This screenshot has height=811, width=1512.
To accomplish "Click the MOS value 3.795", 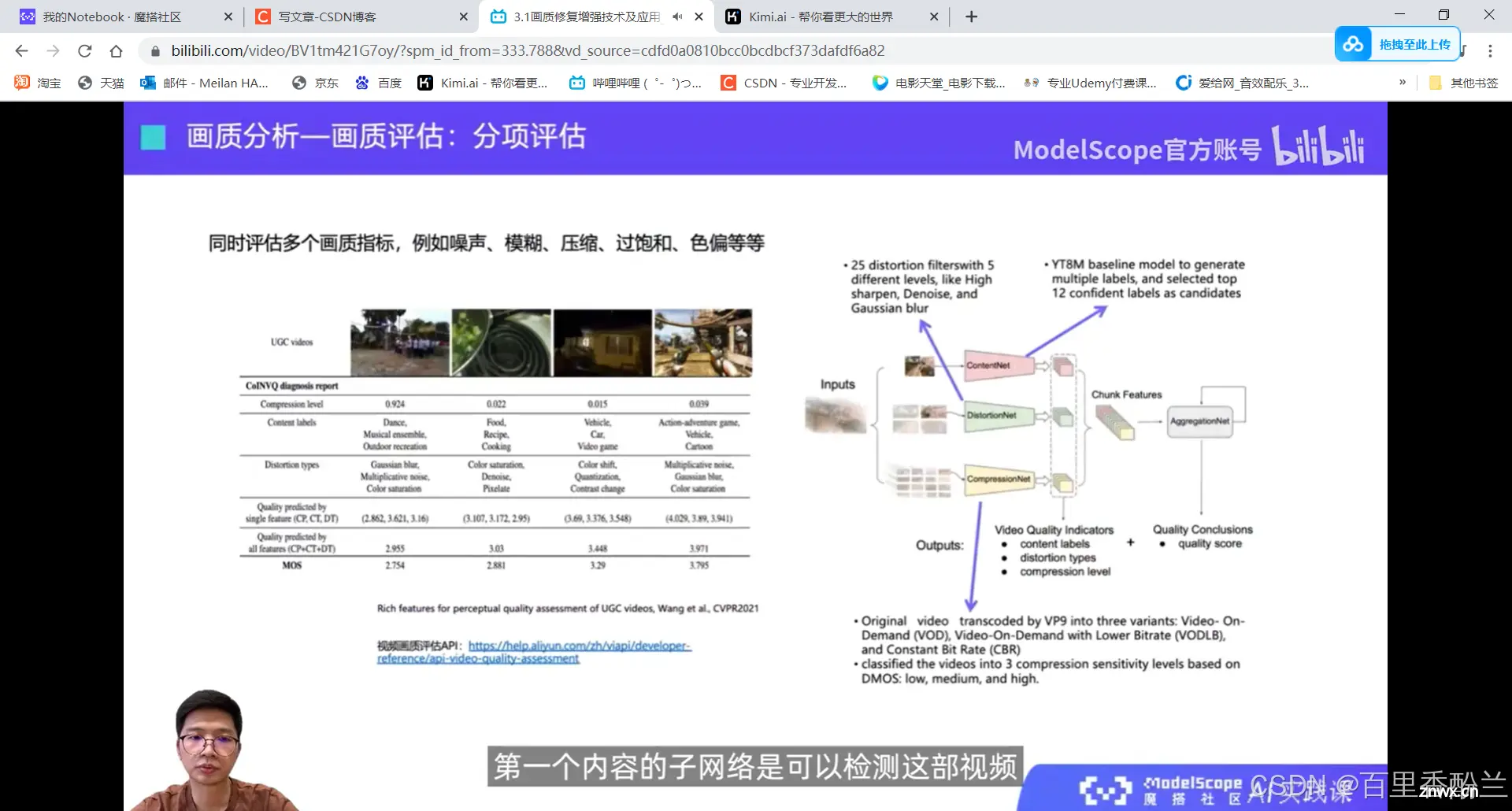I will coord(699,565).
